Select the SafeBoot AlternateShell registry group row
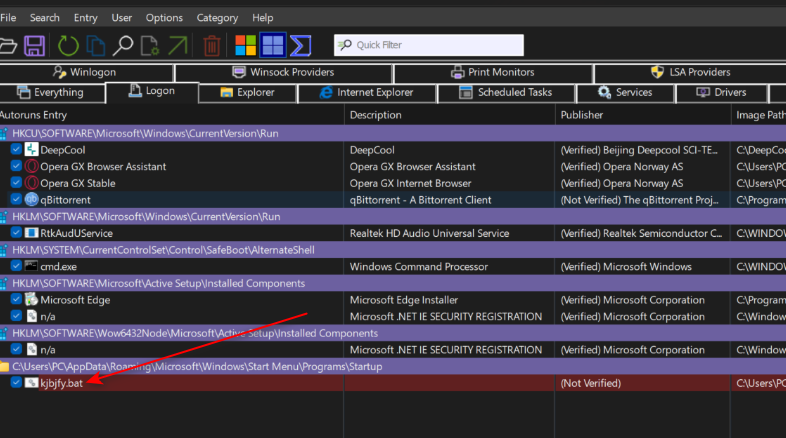This screenshot has width=786, height=438. (393, 250)
